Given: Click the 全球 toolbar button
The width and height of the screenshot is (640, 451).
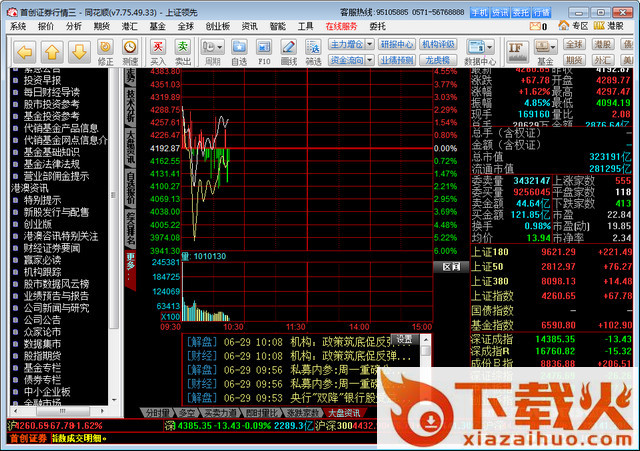Looking at the screenshot, I should (x=574, y=44).
